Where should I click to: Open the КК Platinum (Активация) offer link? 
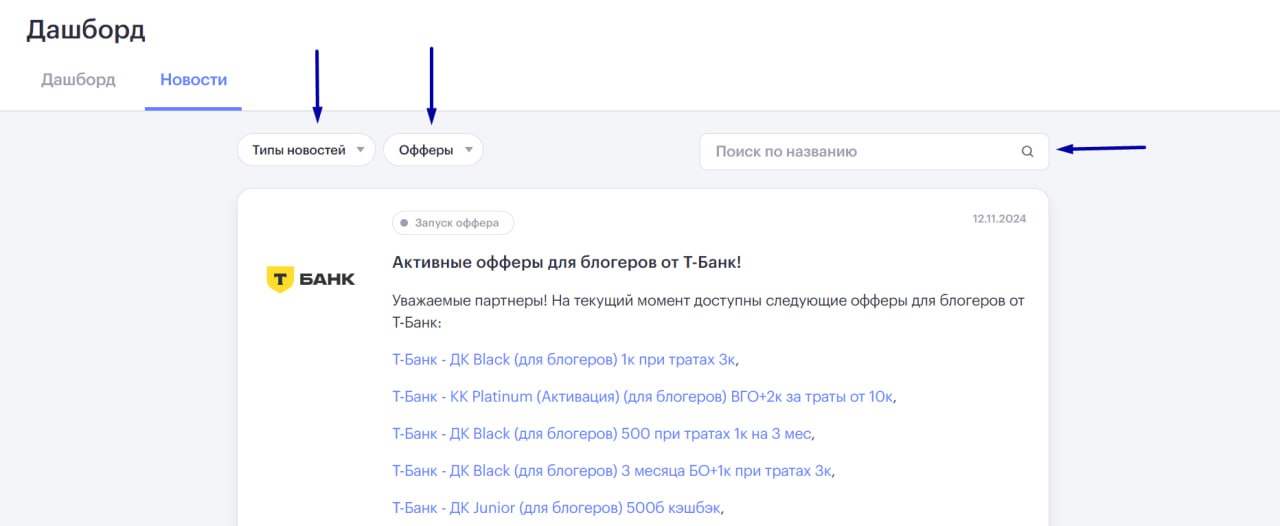[x=642, y=396]
